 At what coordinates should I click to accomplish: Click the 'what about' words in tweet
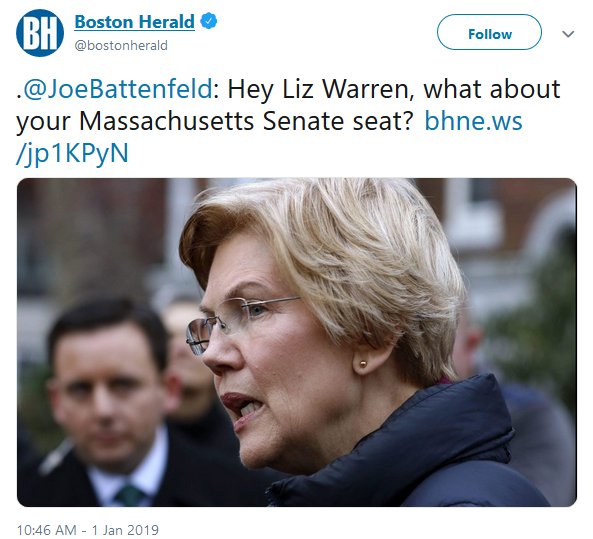point(492,89)
